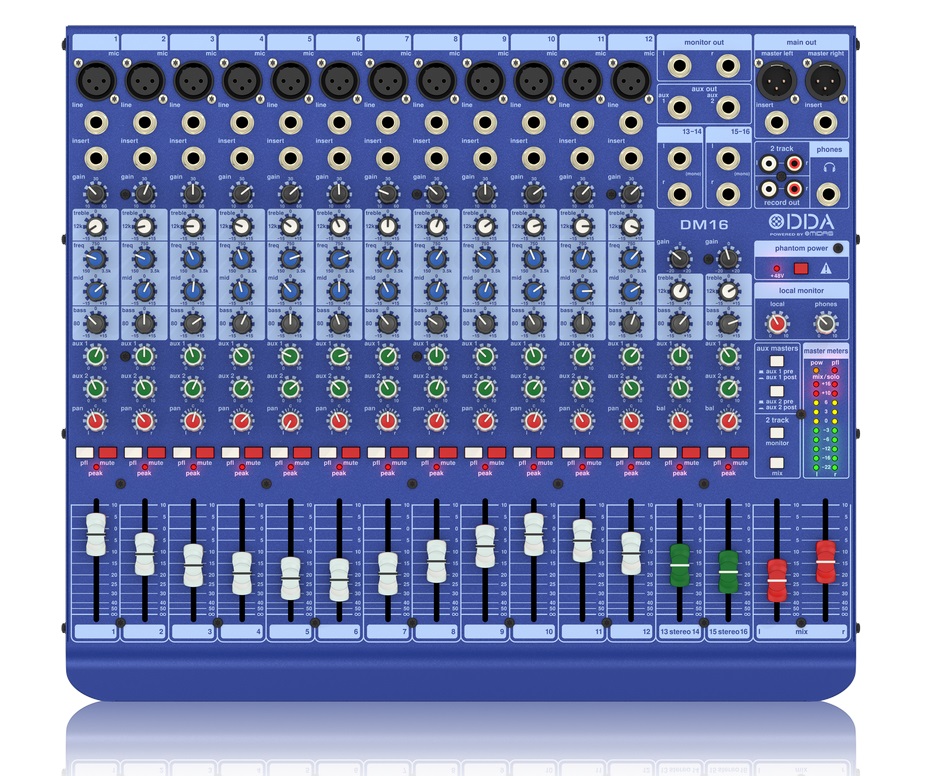Click the treble knob on channel 3
This screenshot has width=929, height=776.
tap(193, 226)
